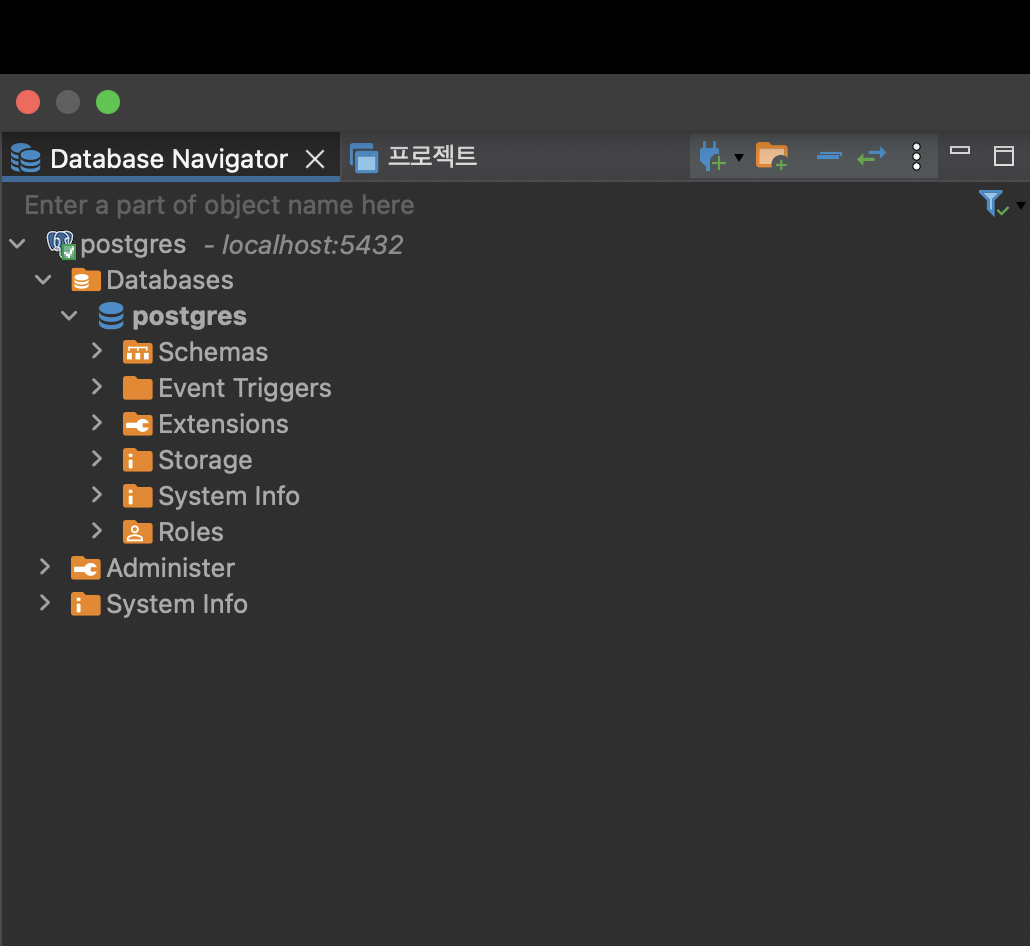The image size is (1030, 946).
Task: Click the Create Folder icon
Action: point(772,156)
